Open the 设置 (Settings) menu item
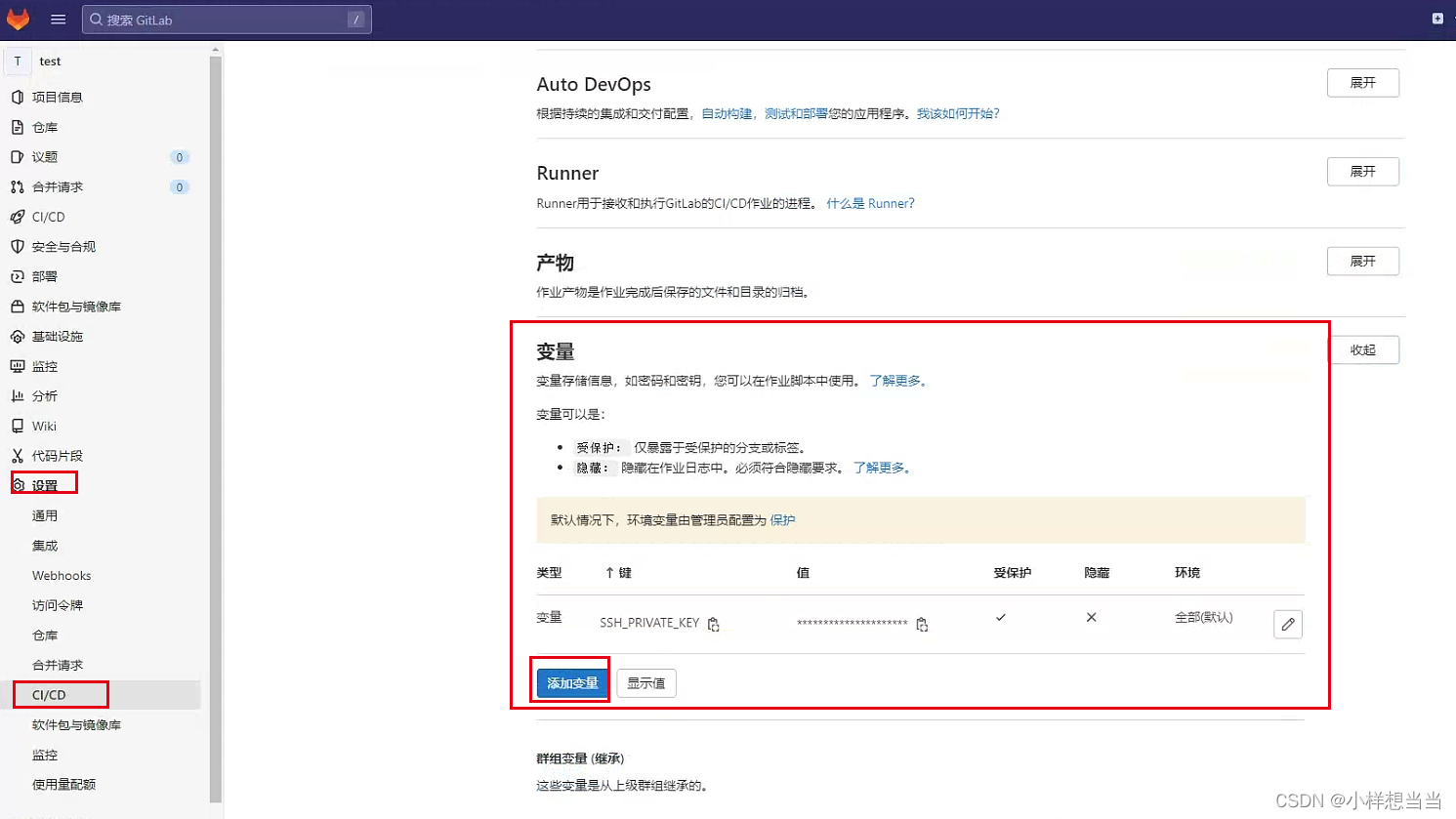This screenshot has width=1456, height=819. coord(45,482)
